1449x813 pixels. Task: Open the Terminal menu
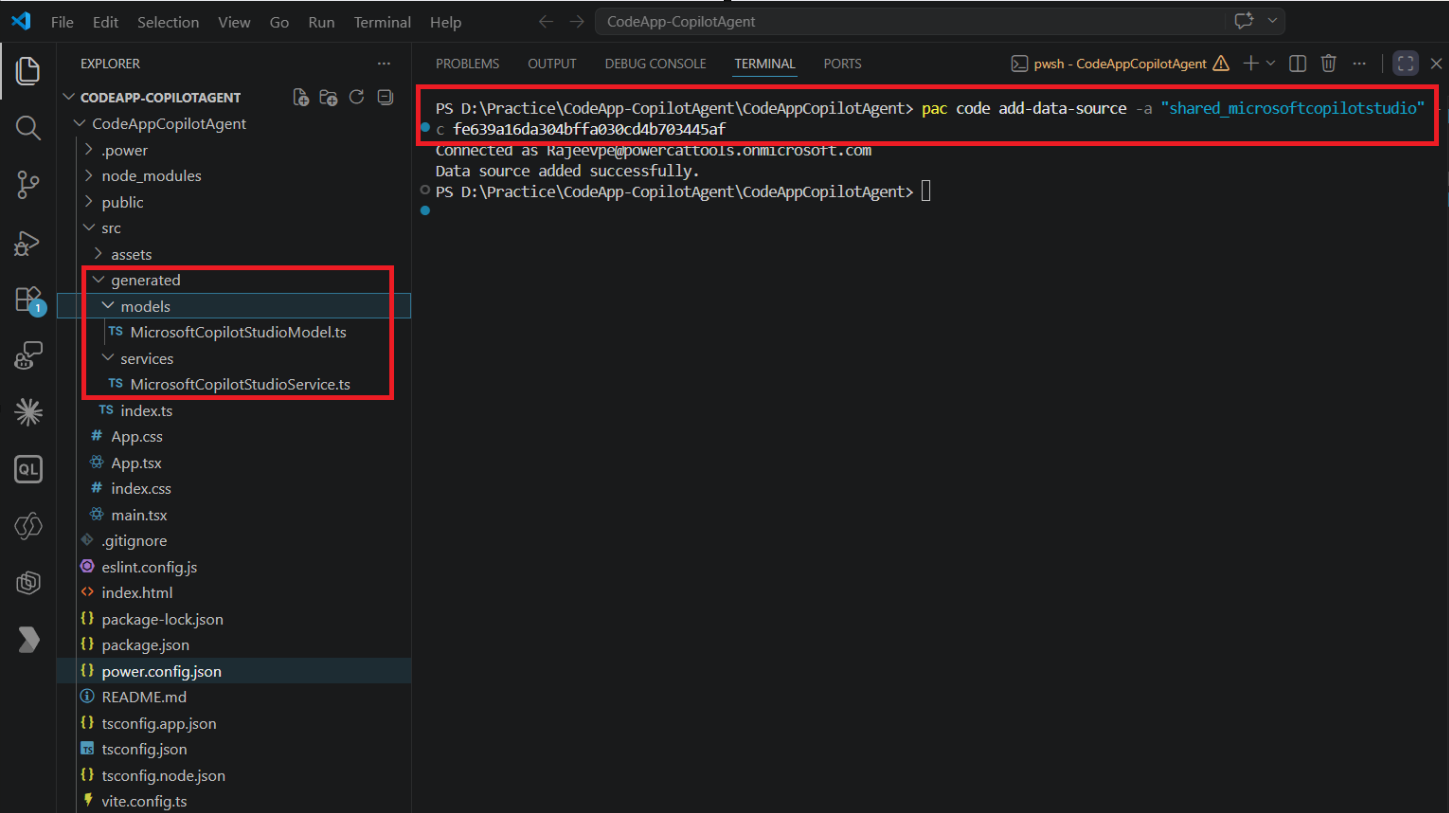click(382, 22)
